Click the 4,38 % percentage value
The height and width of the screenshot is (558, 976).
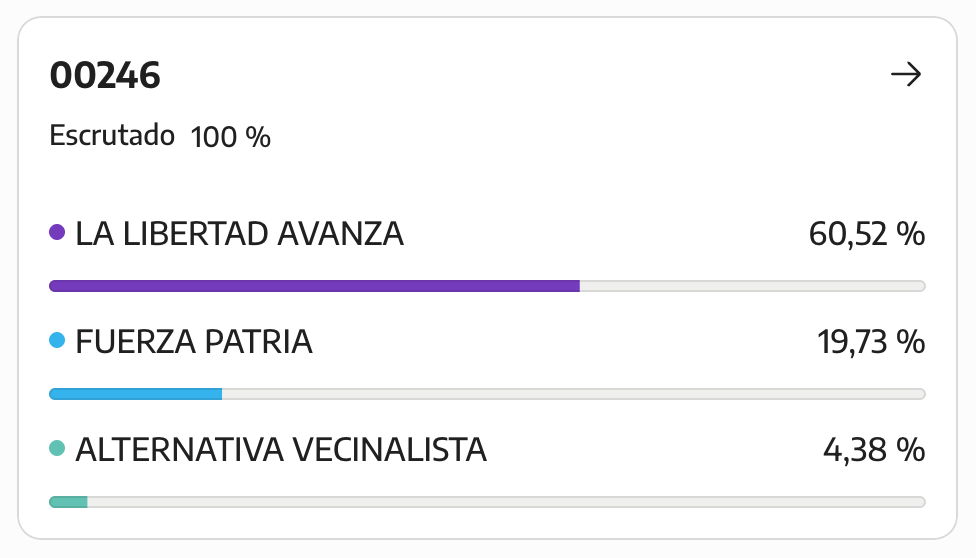(874, 450)
